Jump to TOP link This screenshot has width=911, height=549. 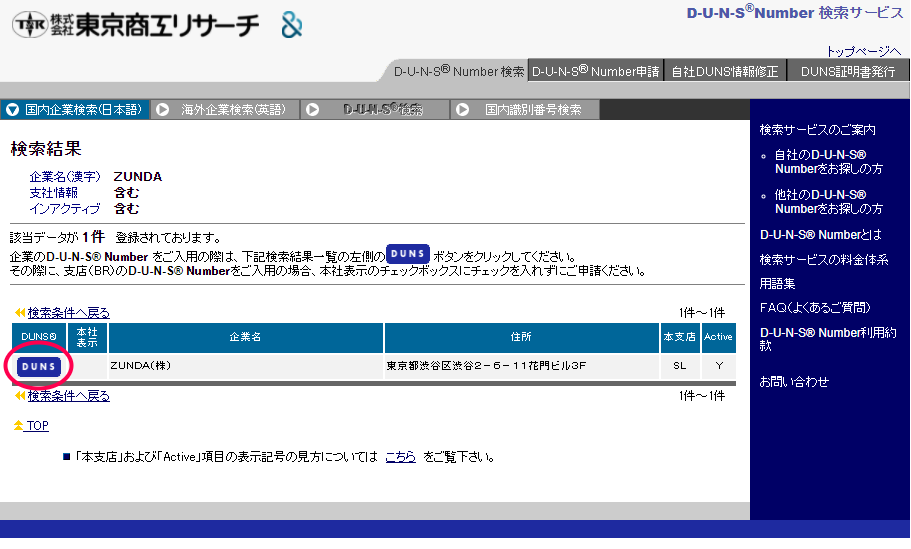[x=37, y=425]
